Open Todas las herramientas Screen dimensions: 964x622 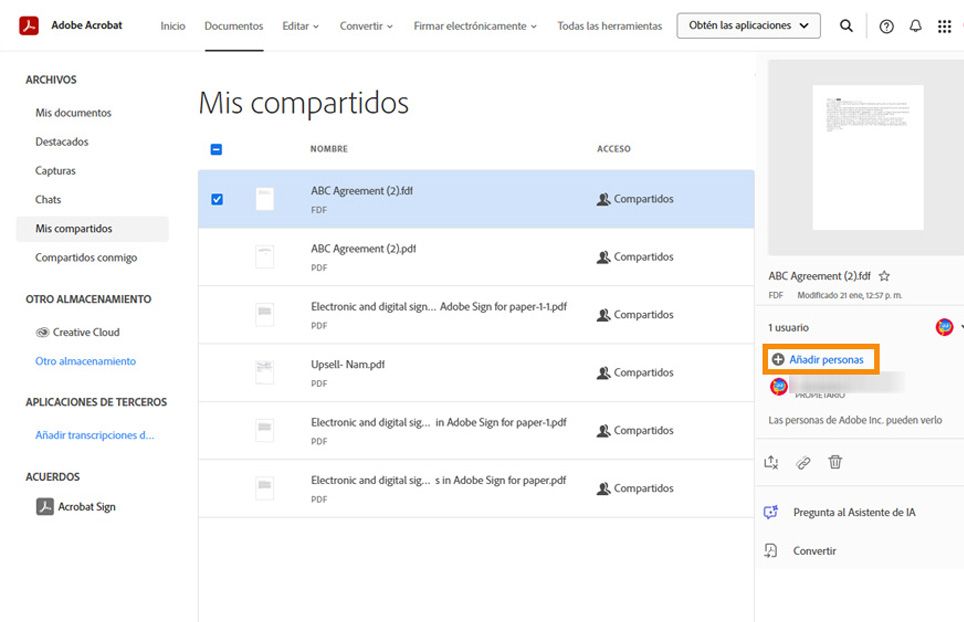[609, 25]
